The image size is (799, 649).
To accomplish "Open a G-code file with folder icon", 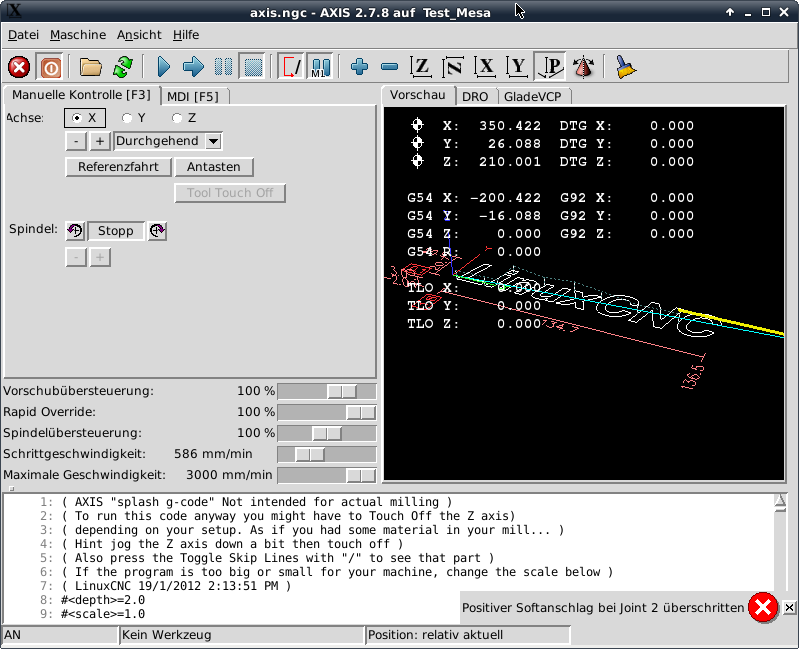I will (x=91, y=67).
